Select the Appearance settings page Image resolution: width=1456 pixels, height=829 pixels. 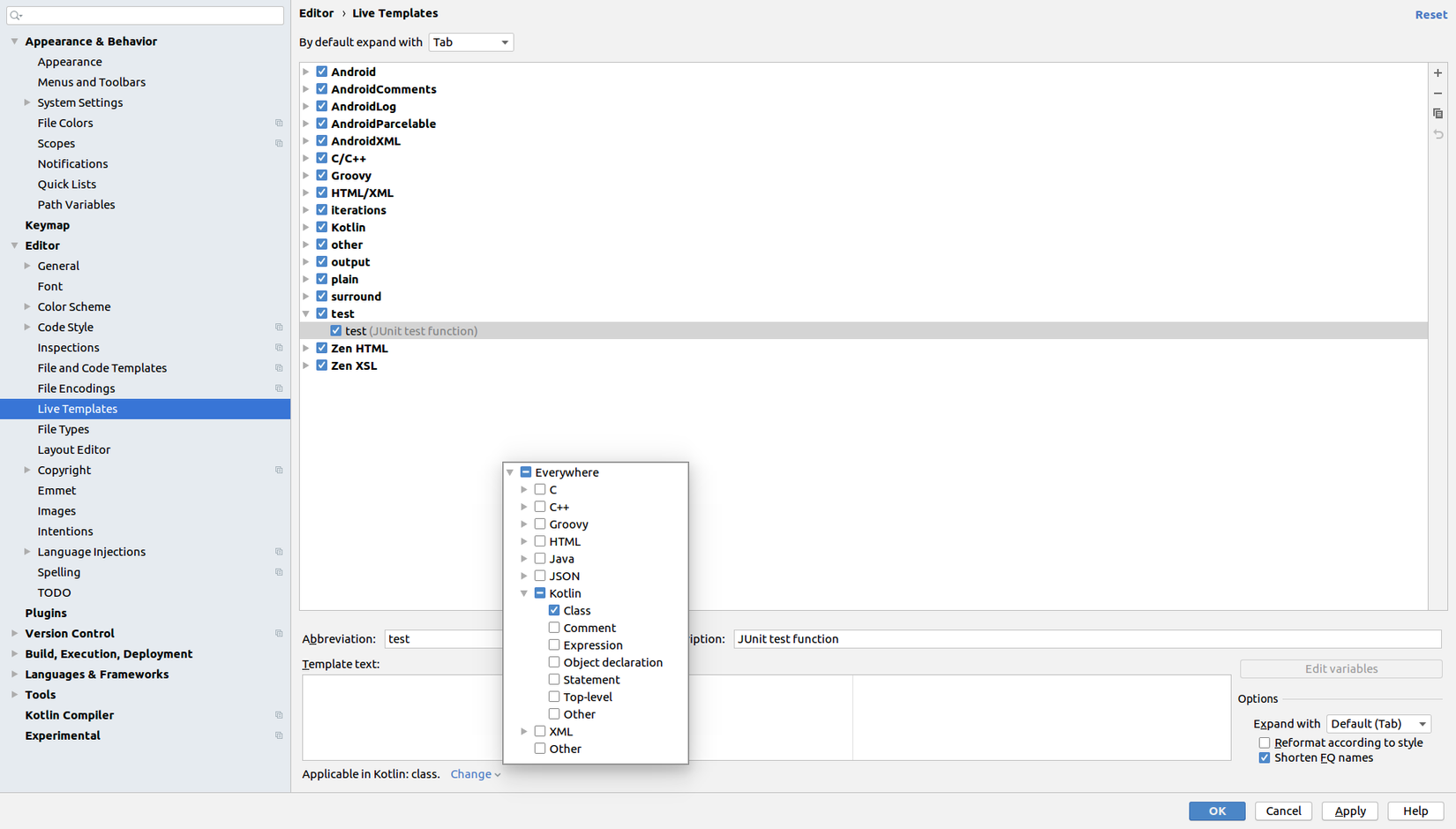[70, 62]
